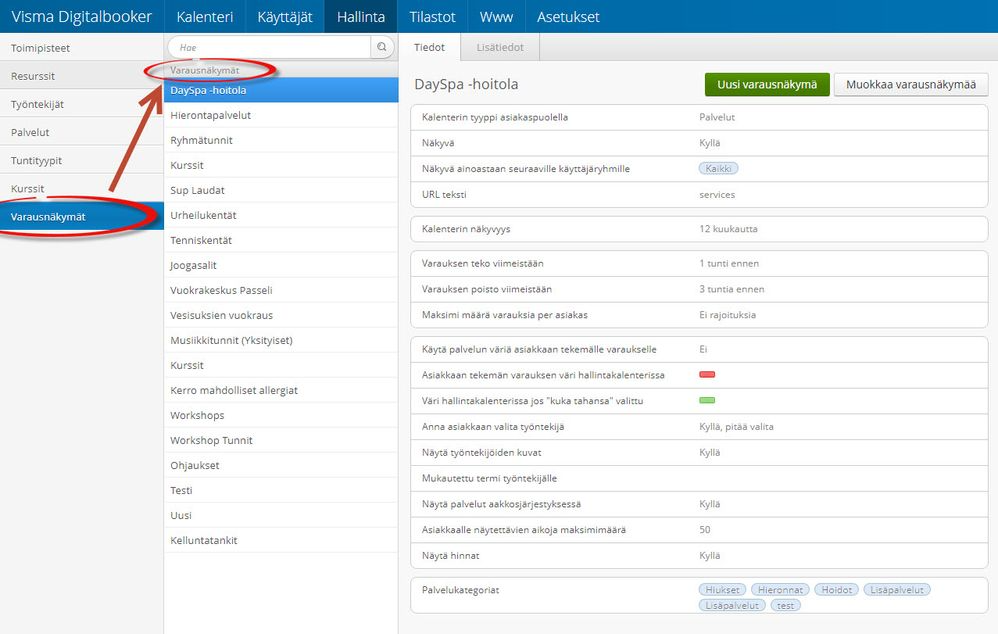Select Palvelut in the sidebar
The image size is (998, 634).
pyautogui.click(x=81, y=132)
